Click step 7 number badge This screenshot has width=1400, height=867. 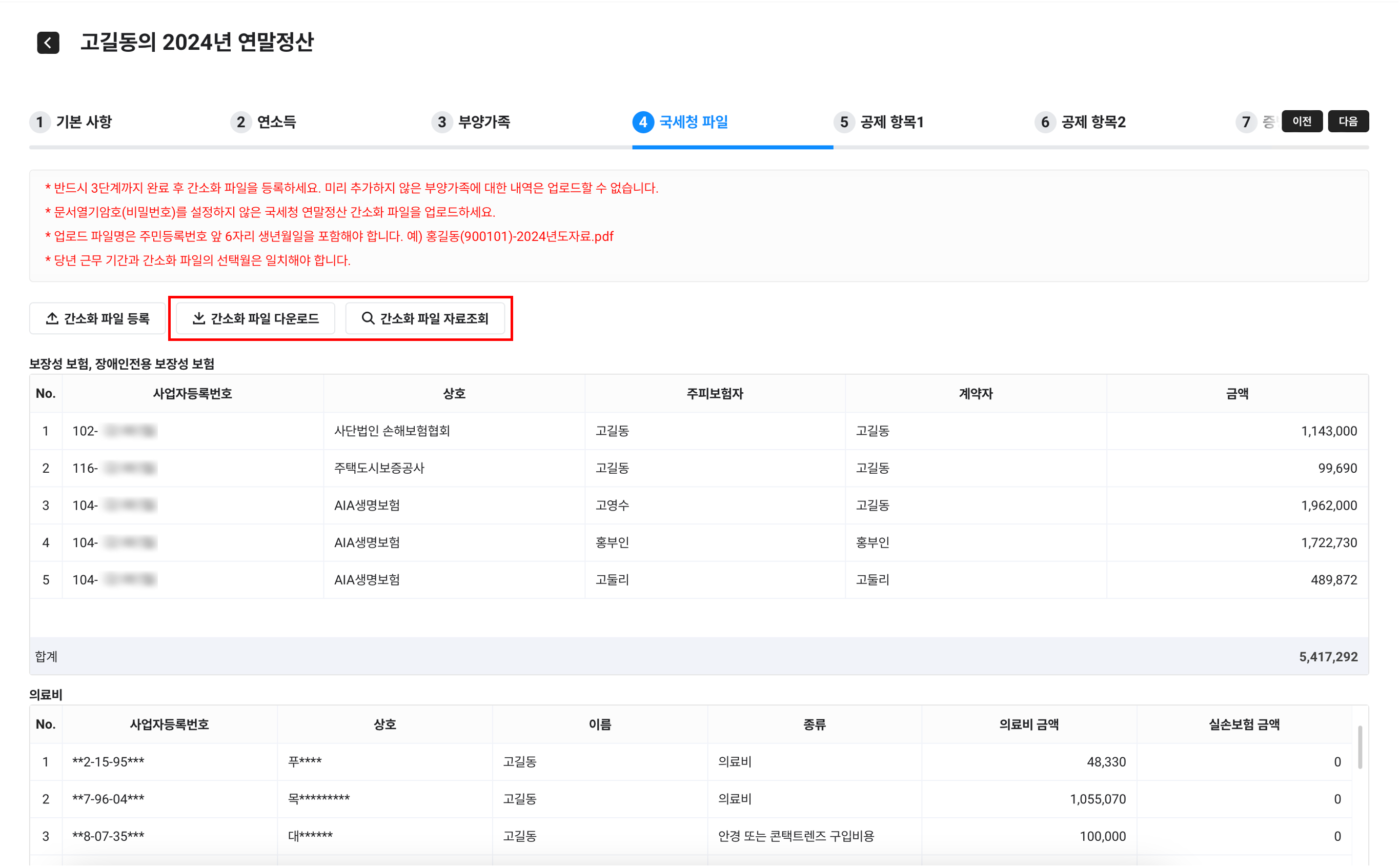1246,122
